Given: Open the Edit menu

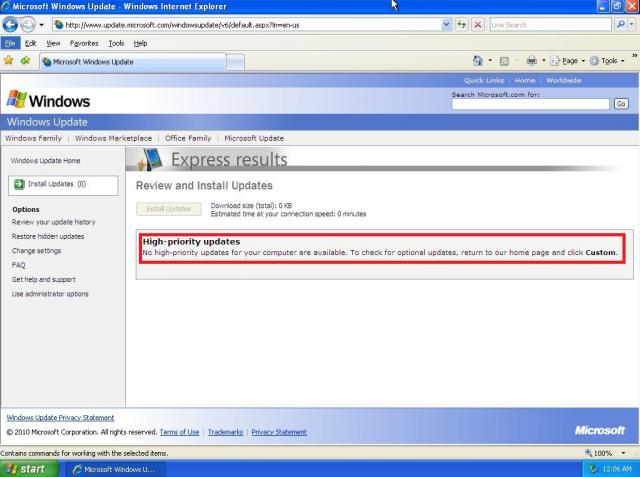Looking at the screenshot, I should pyautogui.click(x=31, y=43).
